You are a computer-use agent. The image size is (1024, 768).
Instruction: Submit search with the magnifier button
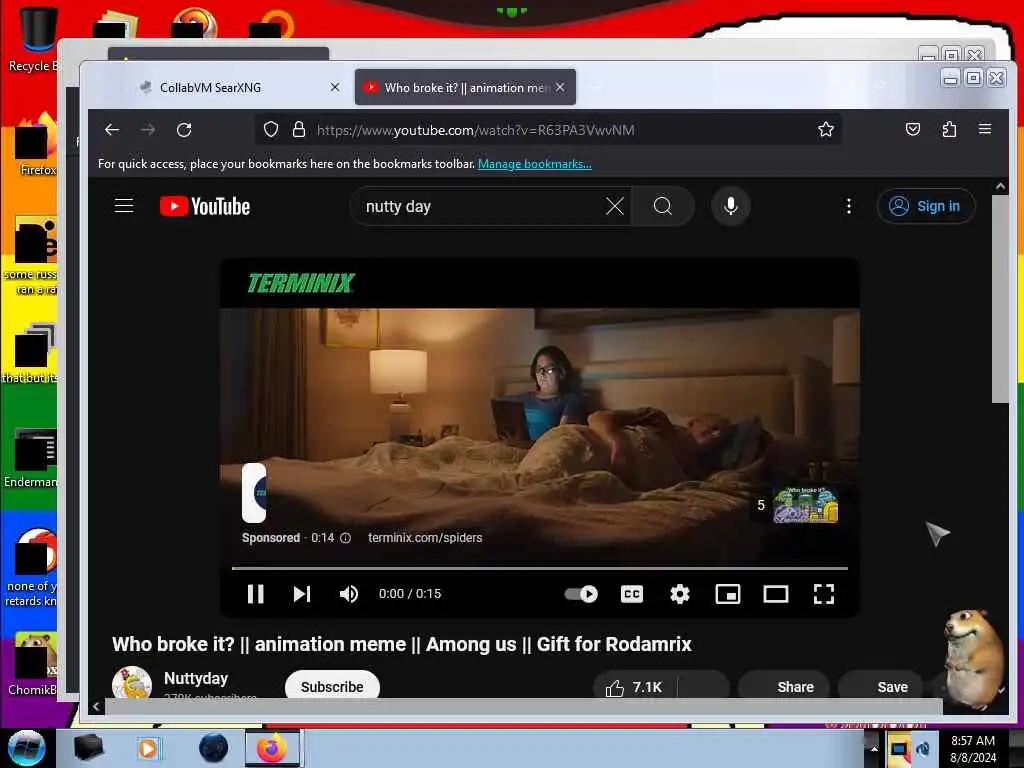pos(662,206)
